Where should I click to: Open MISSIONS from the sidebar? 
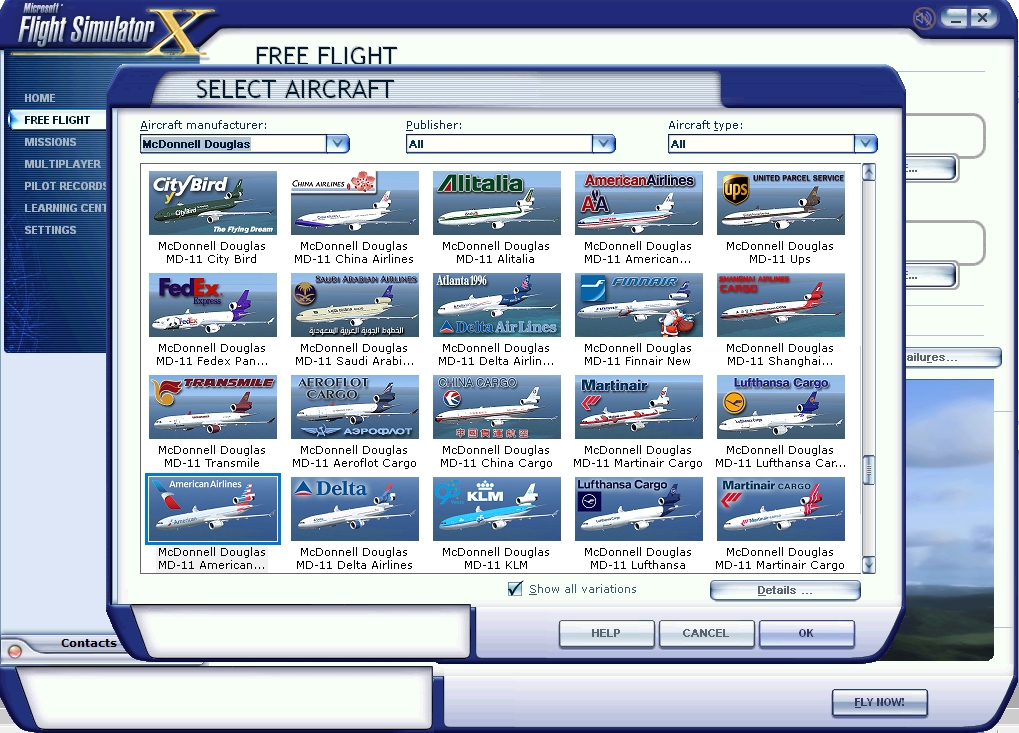[50, 142]
